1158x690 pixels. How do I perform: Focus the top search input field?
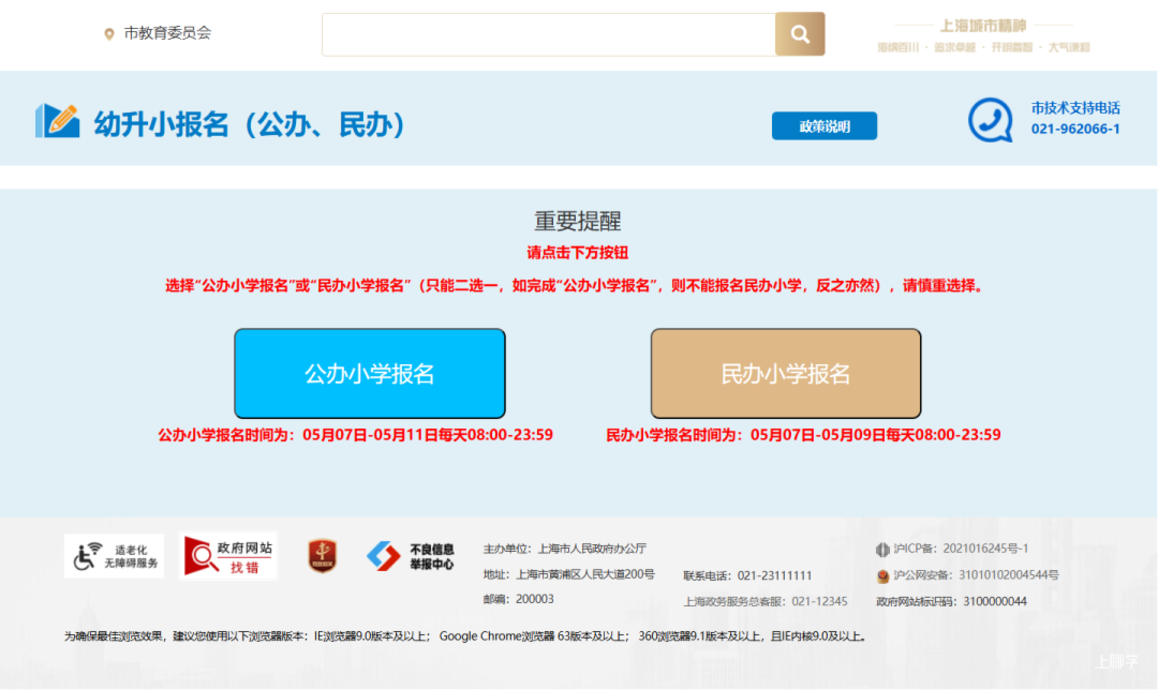tap(549, 34)
